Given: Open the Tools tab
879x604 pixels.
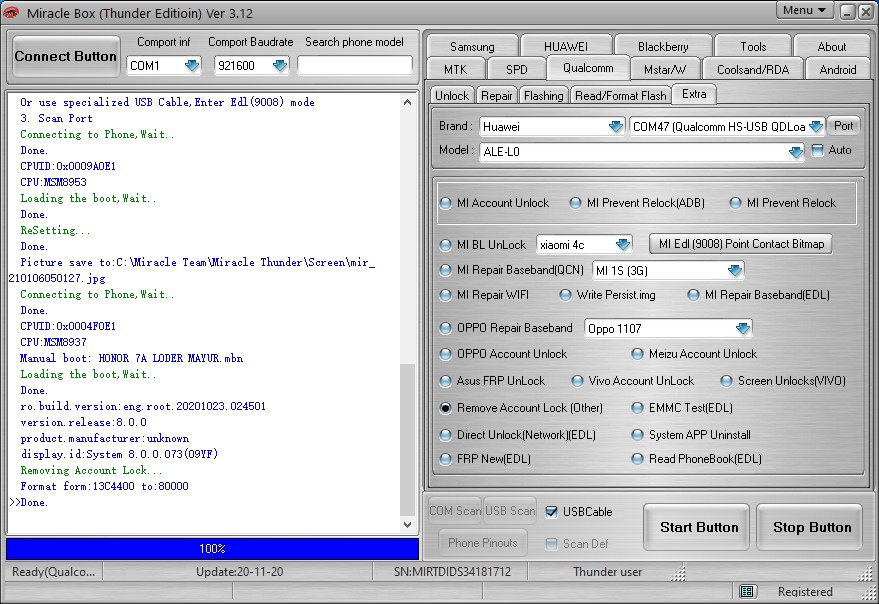Looking at the screenshot, I should [x=753, y=47].
